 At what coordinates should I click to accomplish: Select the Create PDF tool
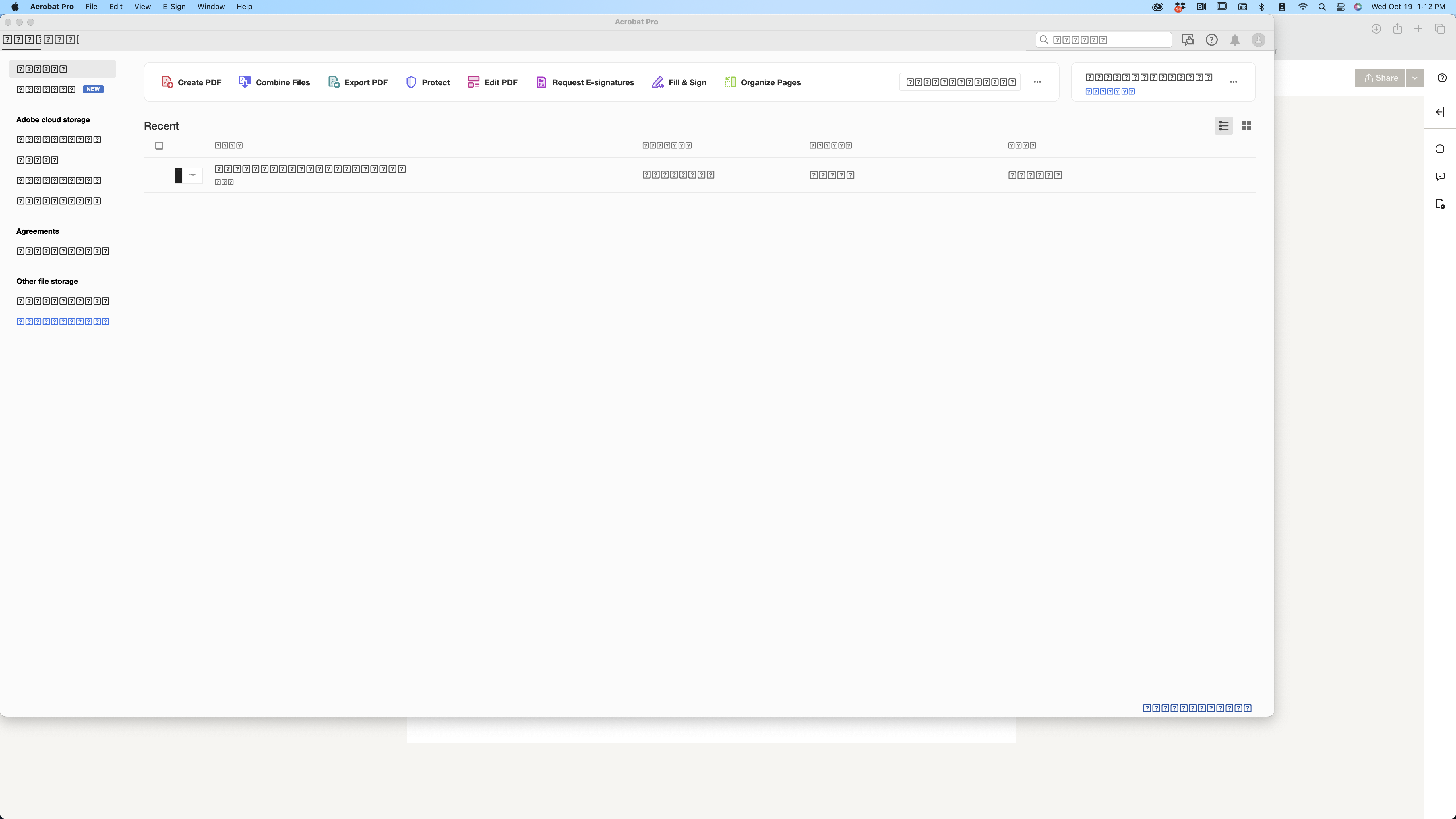190,82
